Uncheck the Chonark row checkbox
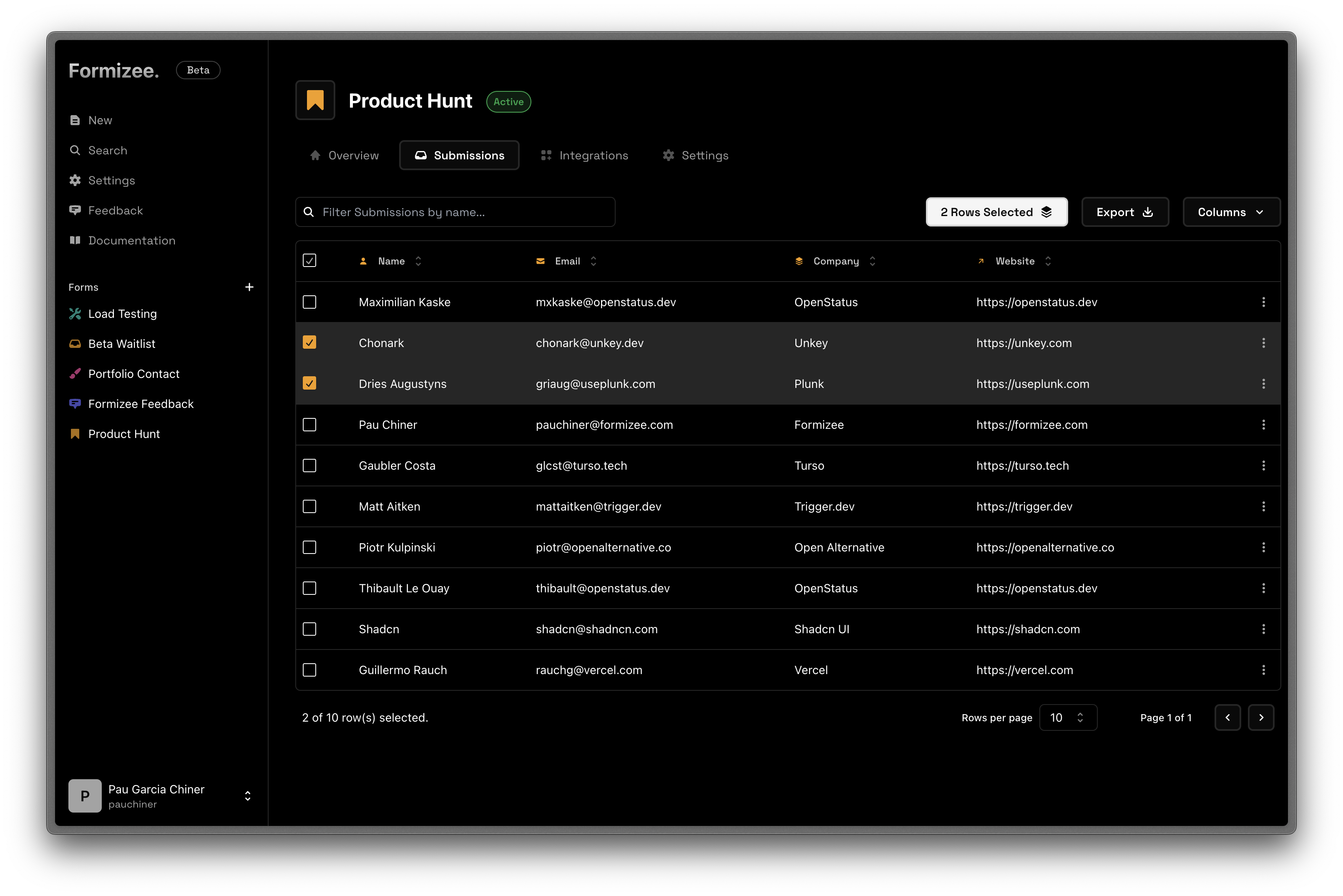 click(x=309, y=342)
